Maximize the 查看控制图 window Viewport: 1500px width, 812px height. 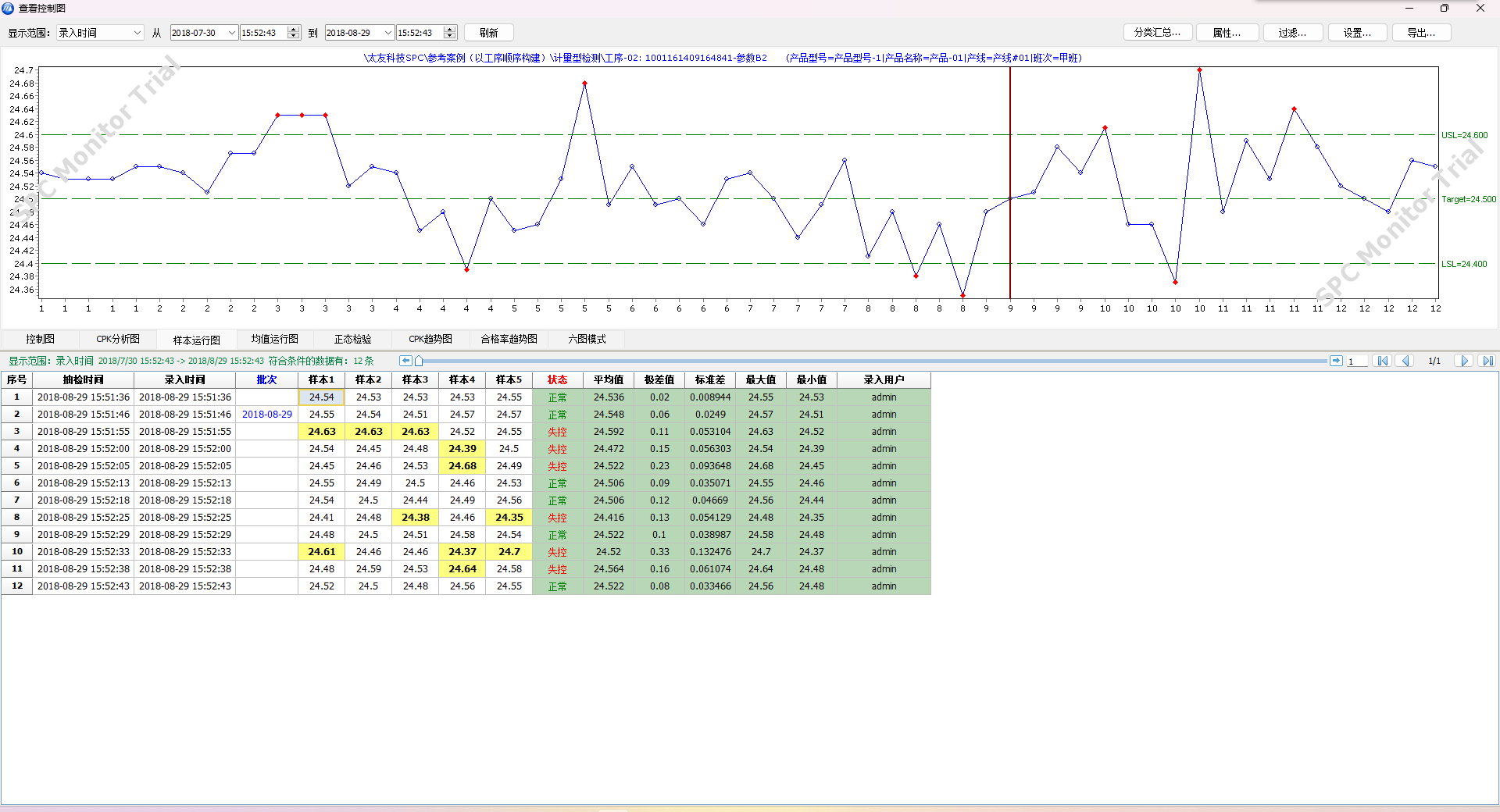[1444, 8]
